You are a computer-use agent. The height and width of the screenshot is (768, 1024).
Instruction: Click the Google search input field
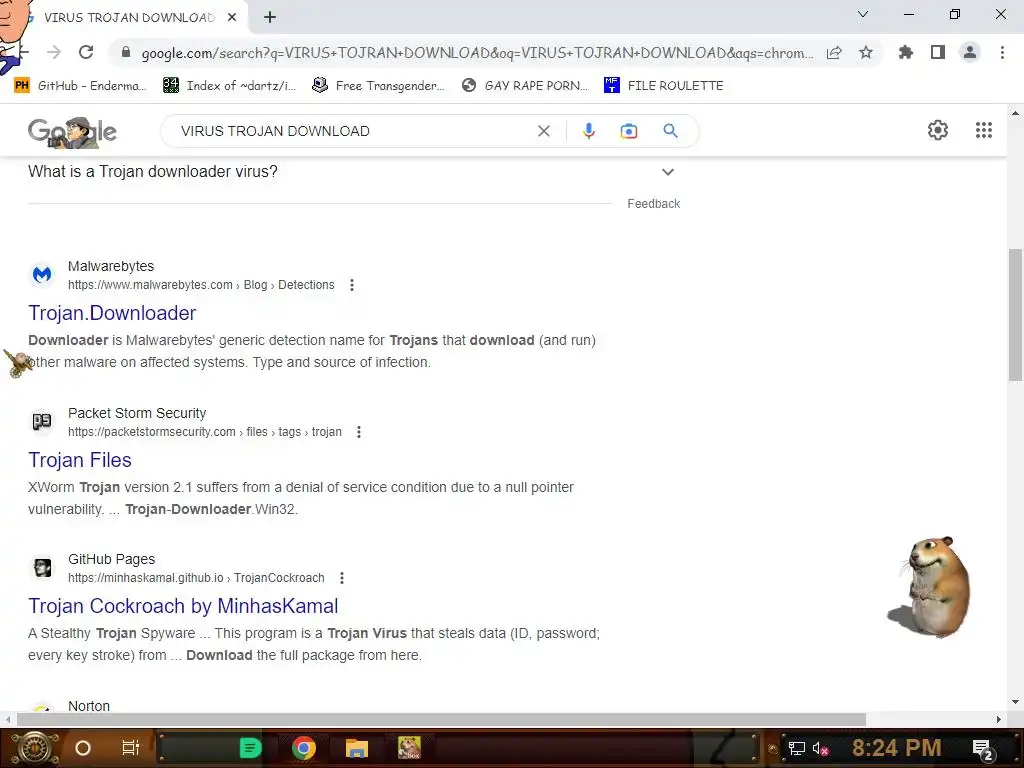353,131
